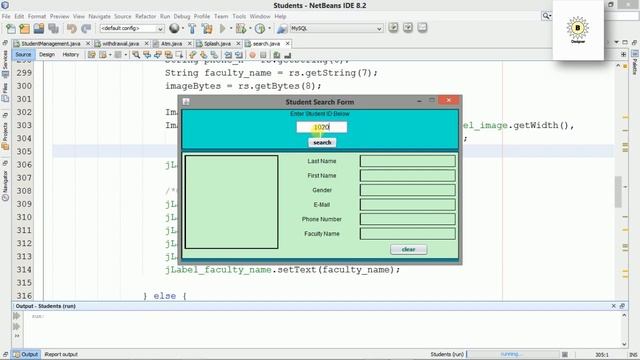Select the Report output tab
Screen dimensions: 640x360
[61, 354]
